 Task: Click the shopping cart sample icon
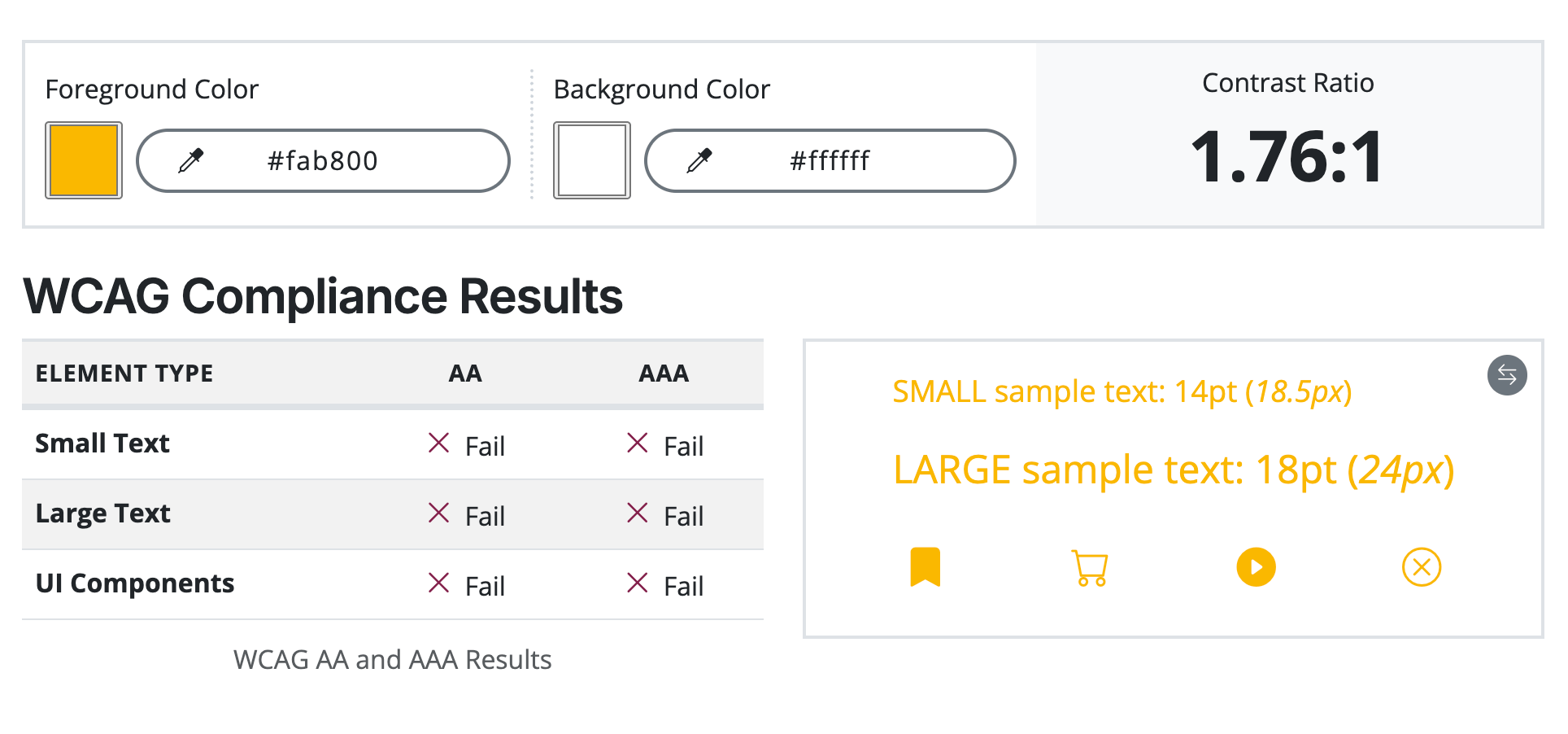(x=1090, y=568)
